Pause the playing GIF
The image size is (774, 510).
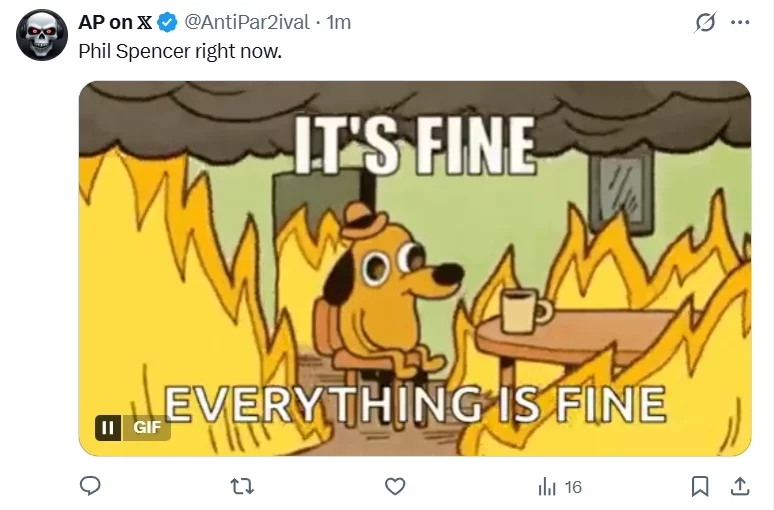click(x=108, y=428)
